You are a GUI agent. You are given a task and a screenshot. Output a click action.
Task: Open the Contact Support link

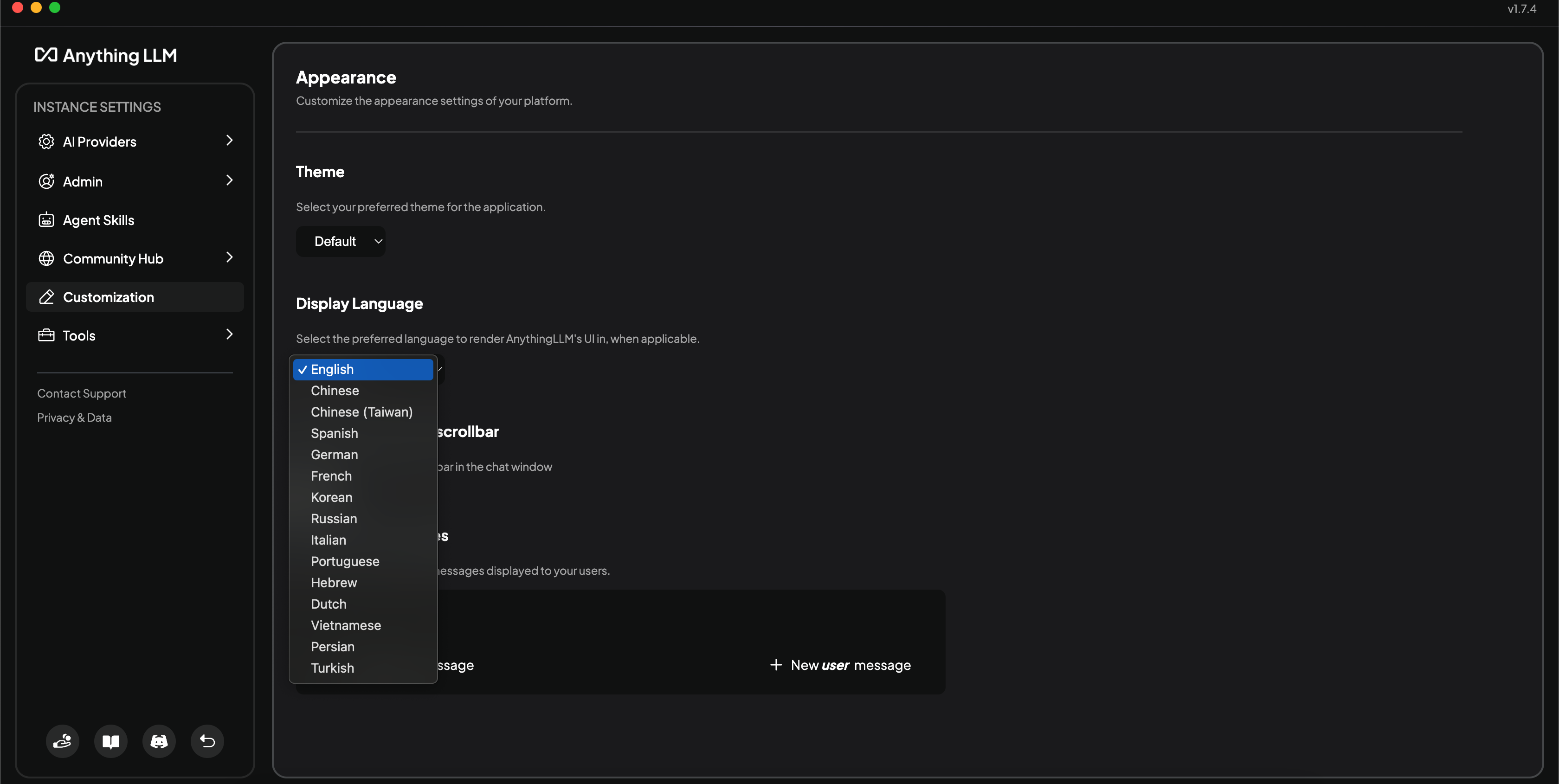click(82, 394)
